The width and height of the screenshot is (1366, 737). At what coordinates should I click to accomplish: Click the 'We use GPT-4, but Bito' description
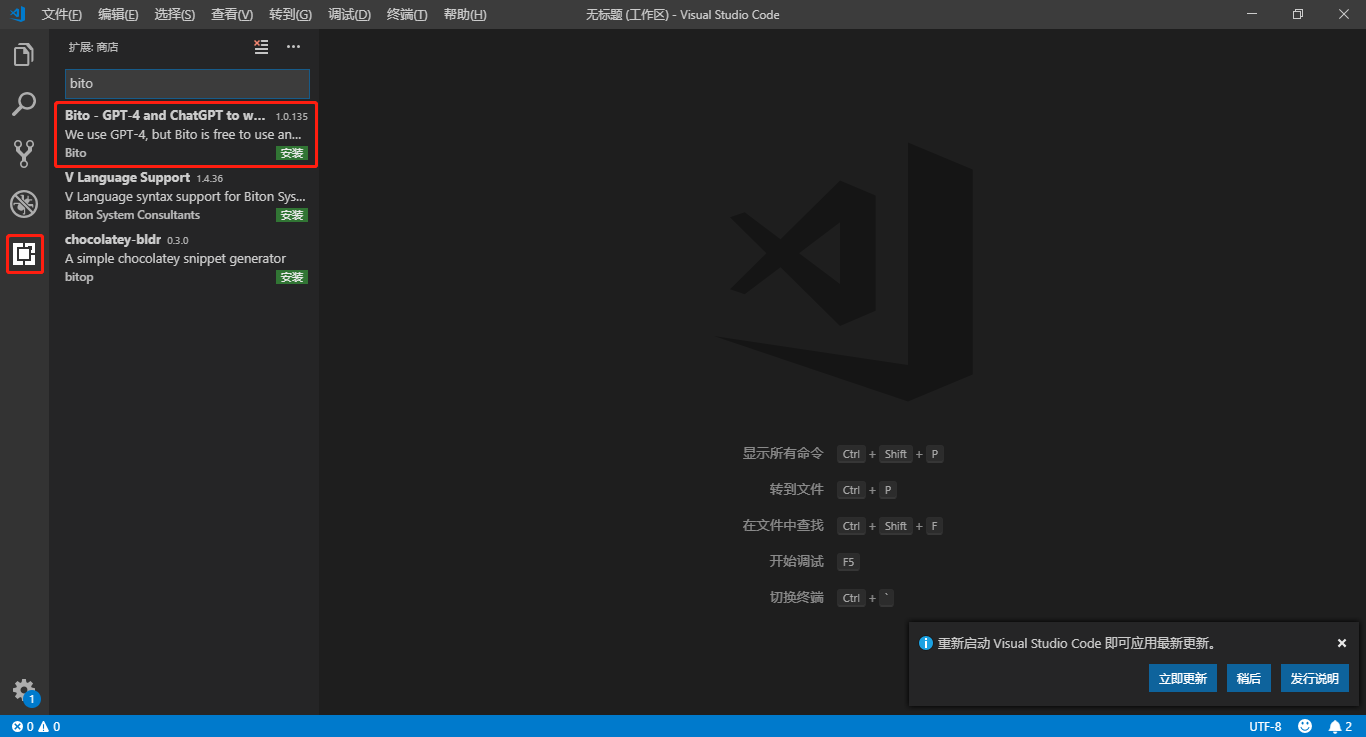pos(183,134)
